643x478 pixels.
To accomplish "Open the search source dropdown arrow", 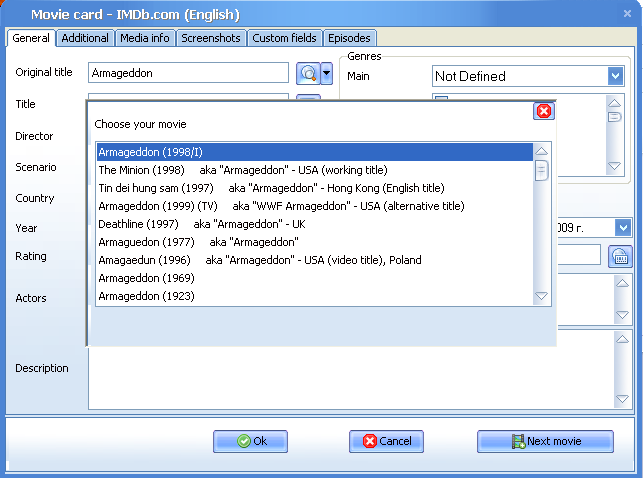I will pos(326,73).
